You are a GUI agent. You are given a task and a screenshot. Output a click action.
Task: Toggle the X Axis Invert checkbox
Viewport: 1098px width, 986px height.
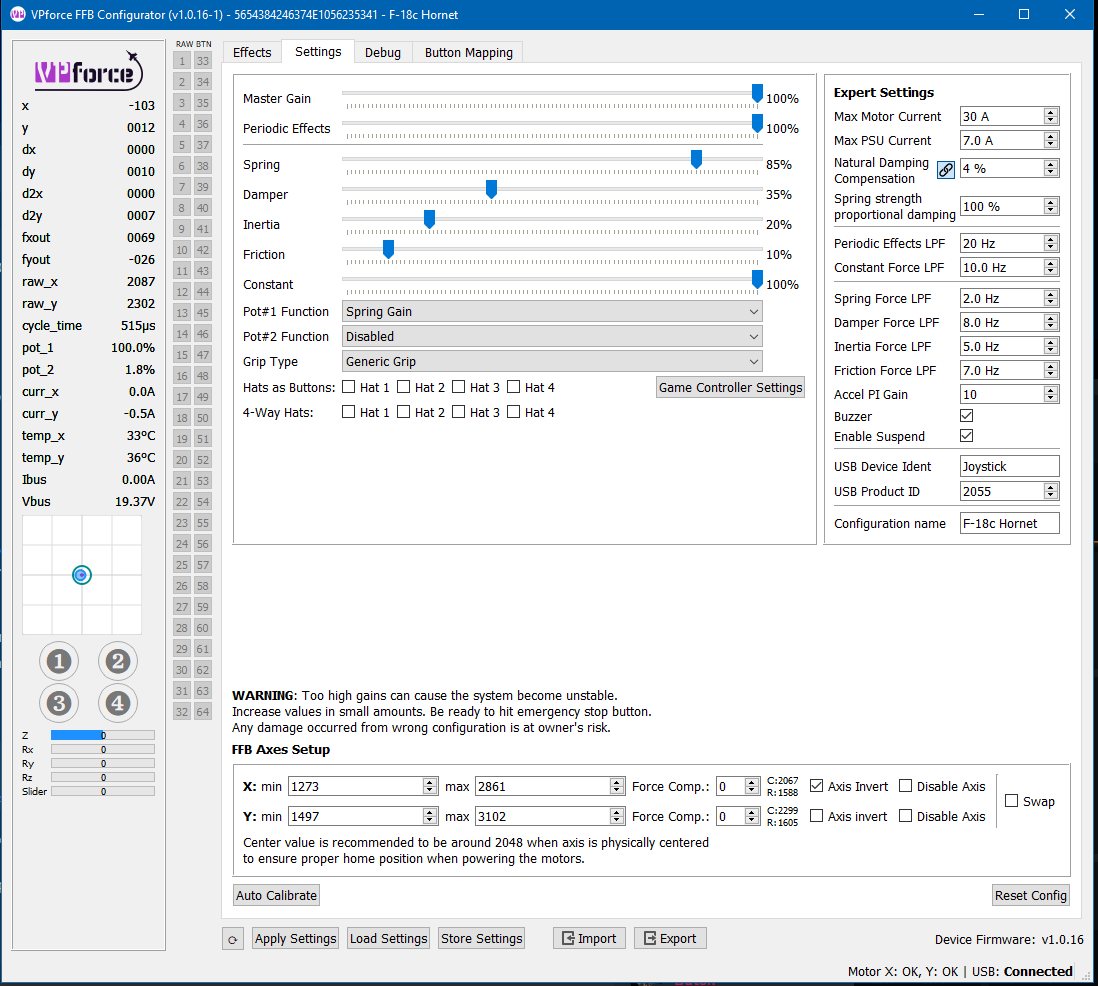[817, 787]
